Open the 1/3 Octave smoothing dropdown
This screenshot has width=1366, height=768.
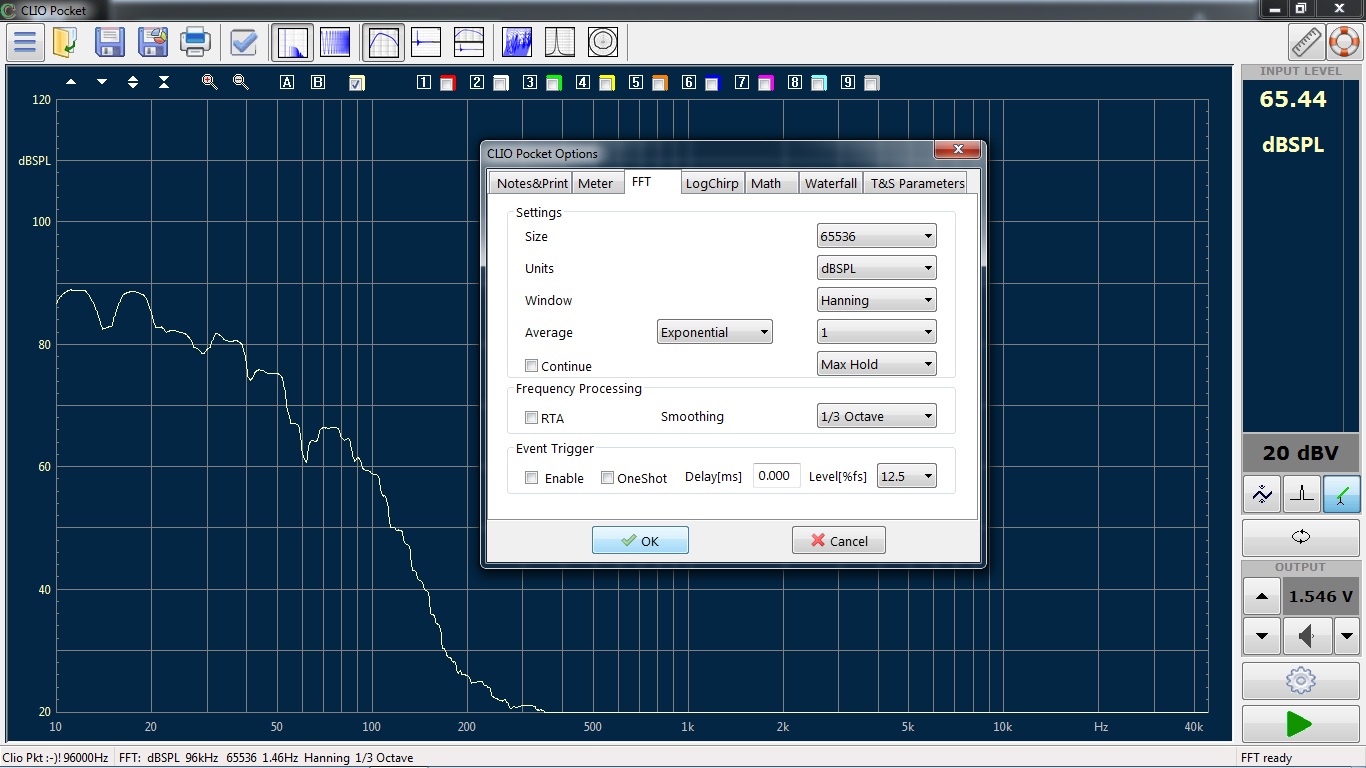tap(876, 416)
